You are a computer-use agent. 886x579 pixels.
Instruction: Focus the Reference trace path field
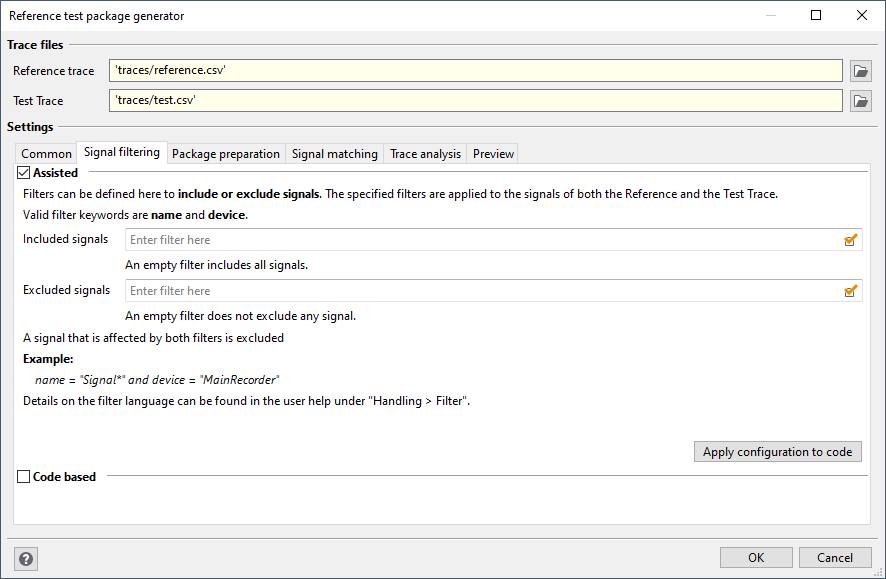click(476, 71)
